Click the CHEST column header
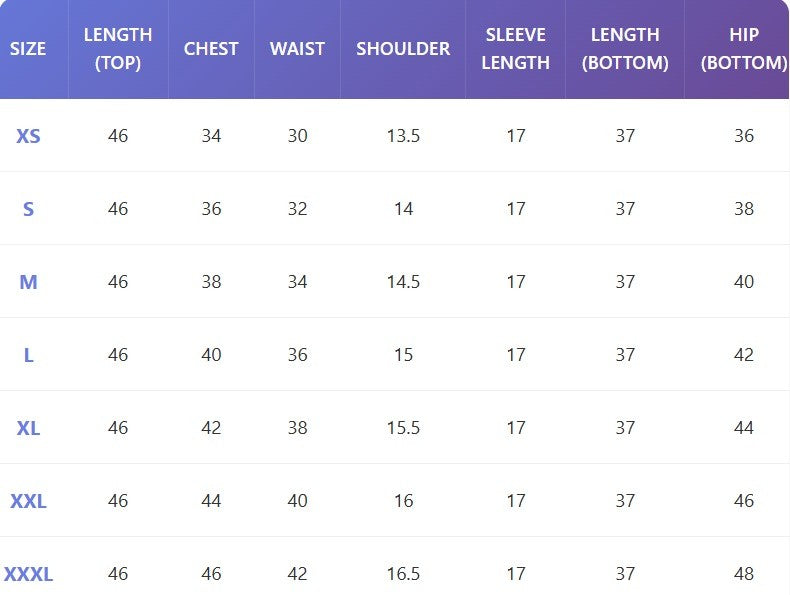 pyautogui.click(x=211, y=48)
